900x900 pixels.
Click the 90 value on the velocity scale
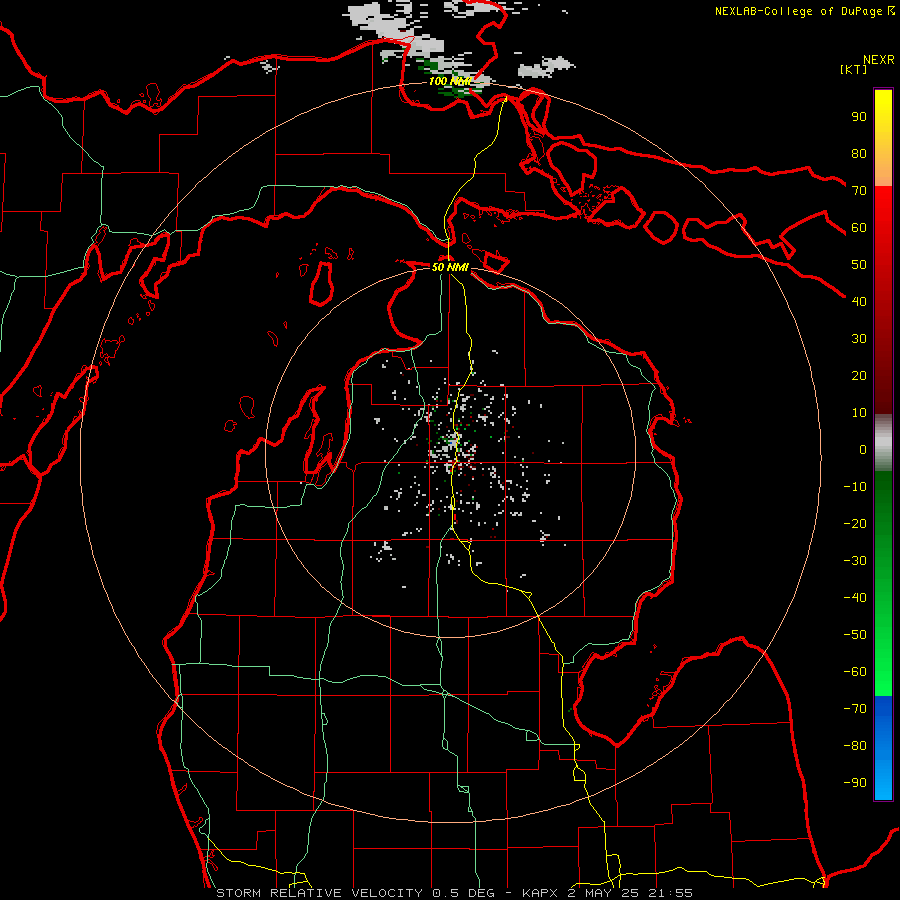click(x=859, y=117)
